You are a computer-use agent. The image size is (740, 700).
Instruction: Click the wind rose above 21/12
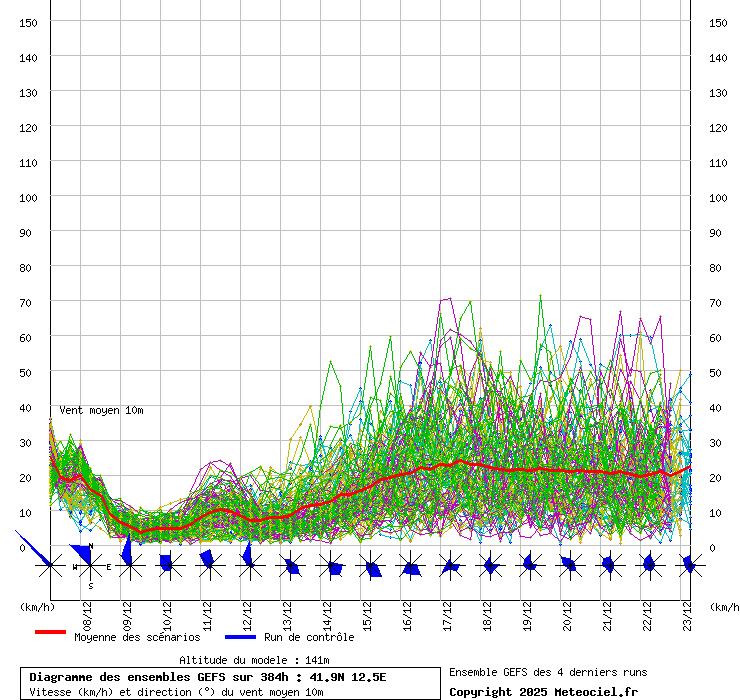click(x=609, y=566)
